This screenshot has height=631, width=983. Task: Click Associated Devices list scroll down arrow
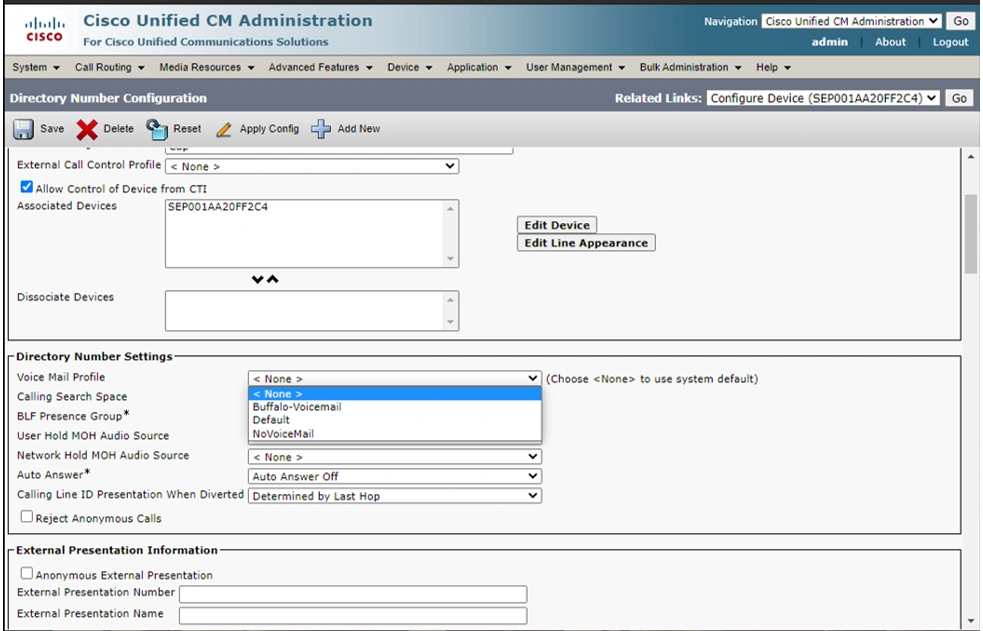tap(450, 259)
